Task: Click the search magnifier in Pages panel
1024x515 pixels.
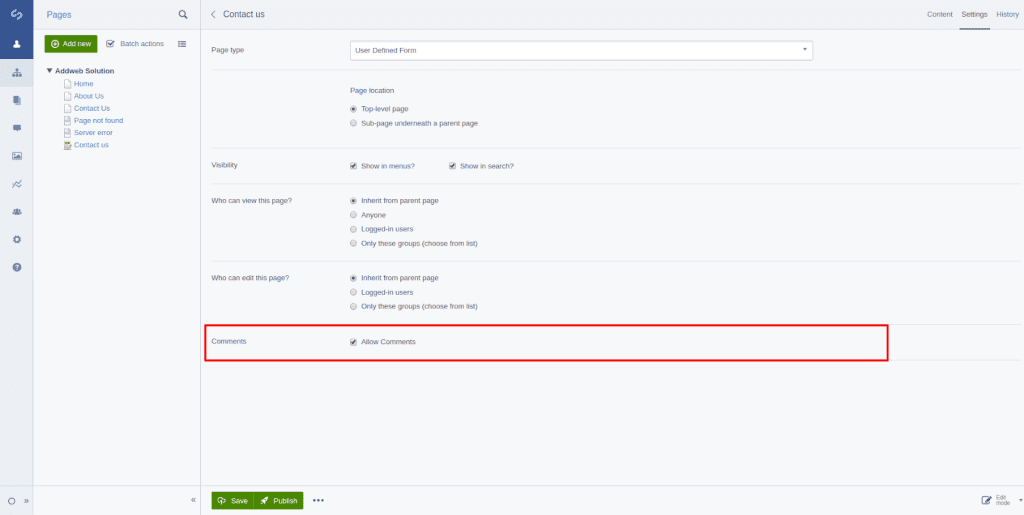Action: (x=182, y=15)
